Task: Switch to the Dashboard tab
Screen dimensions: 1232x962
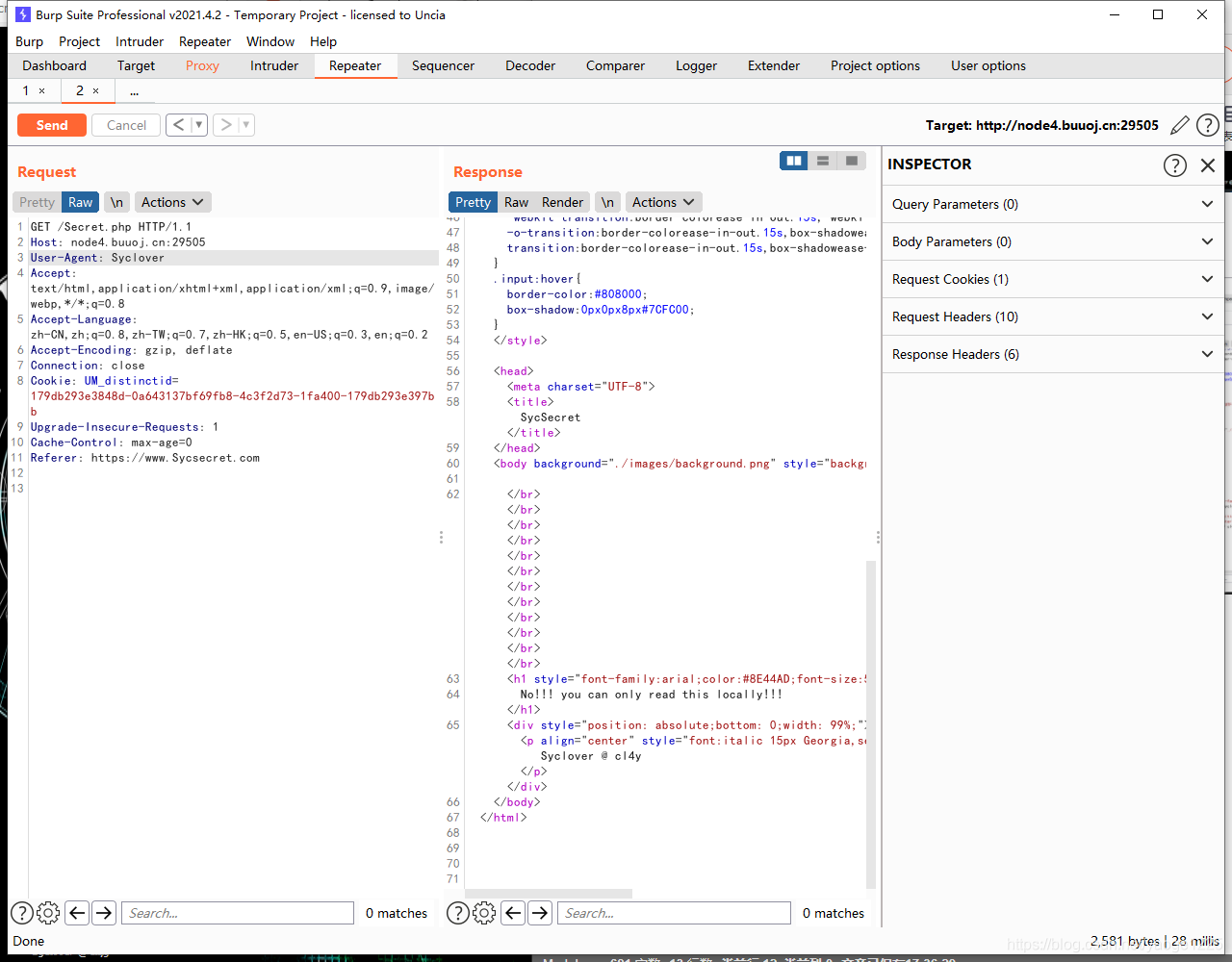Action: click(55, 65)
